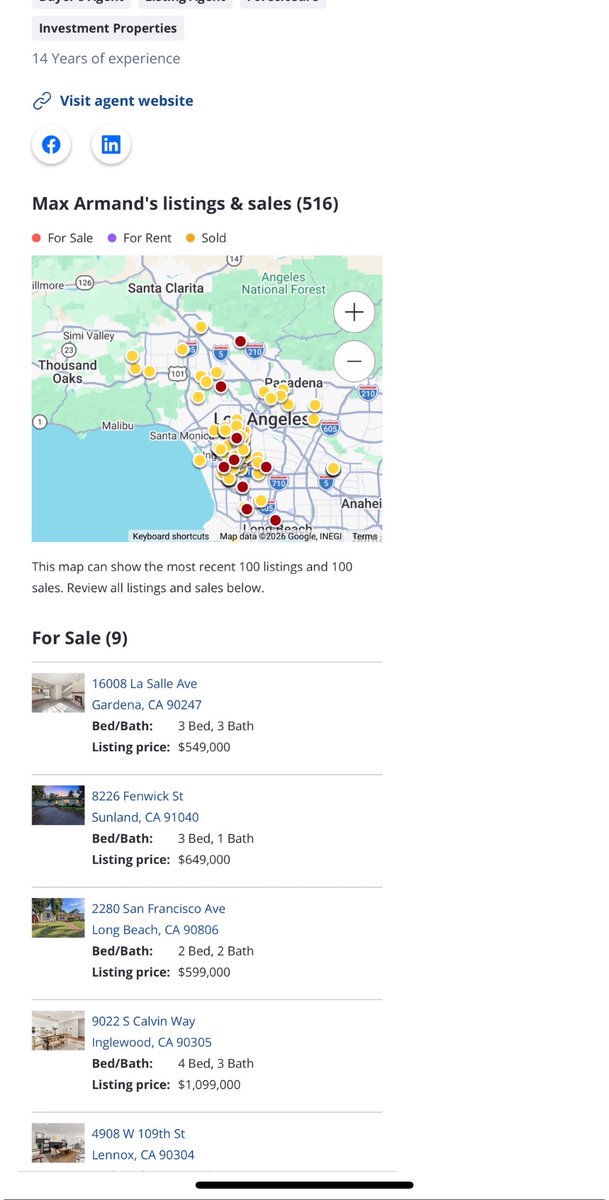
Task: Select the red for-sale marker beside the 210 shield
Action: (x=240, y=342)
